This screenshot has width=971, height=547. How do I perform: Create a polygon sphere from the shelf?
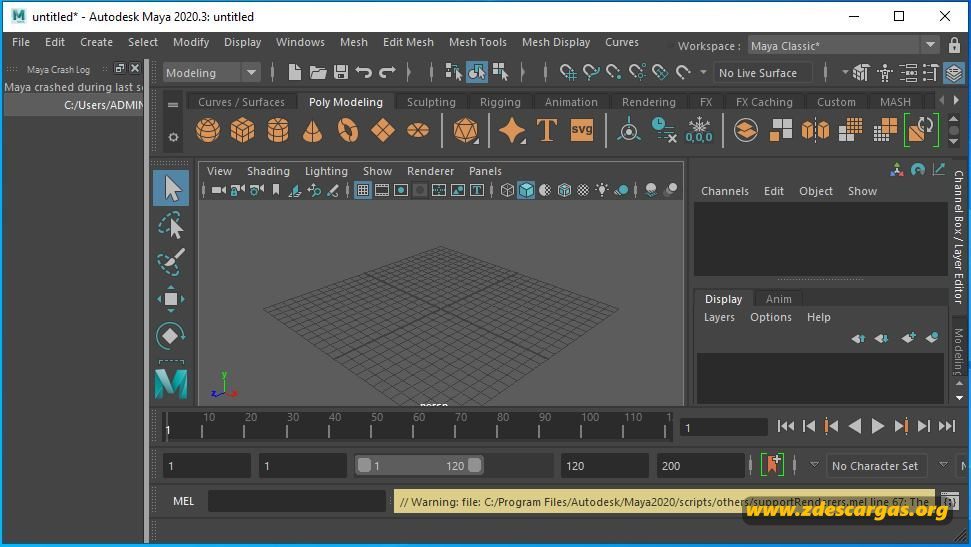pos(208,130)
